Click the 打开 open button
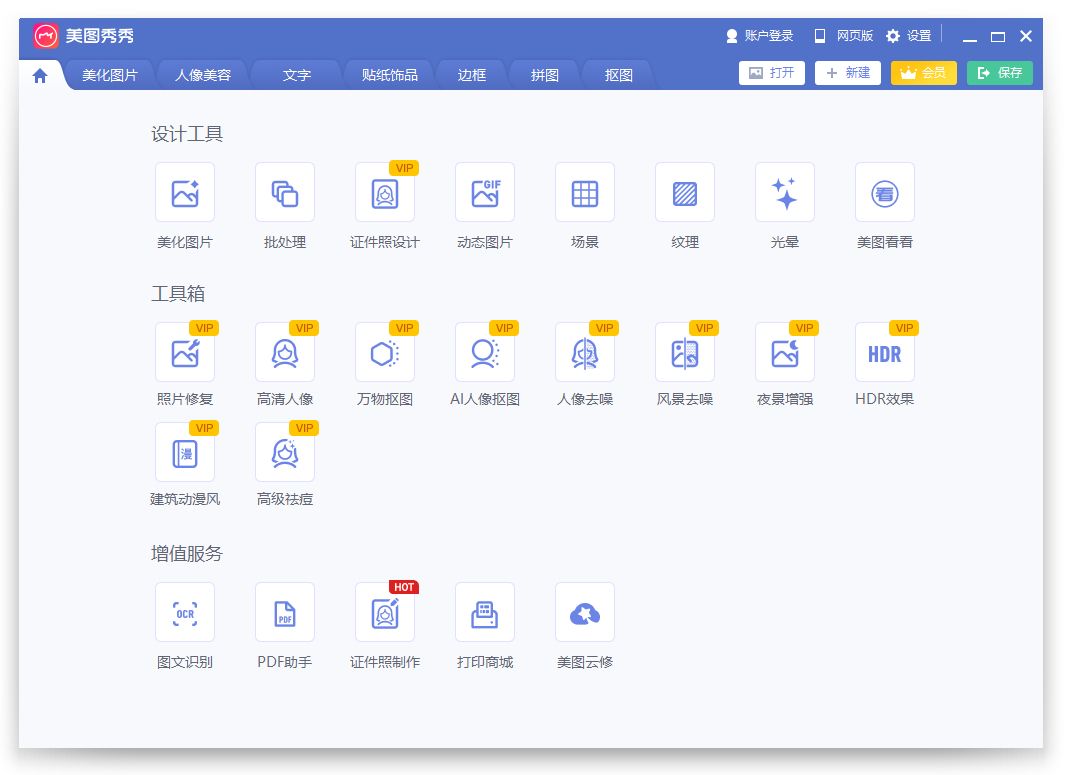 771,72
